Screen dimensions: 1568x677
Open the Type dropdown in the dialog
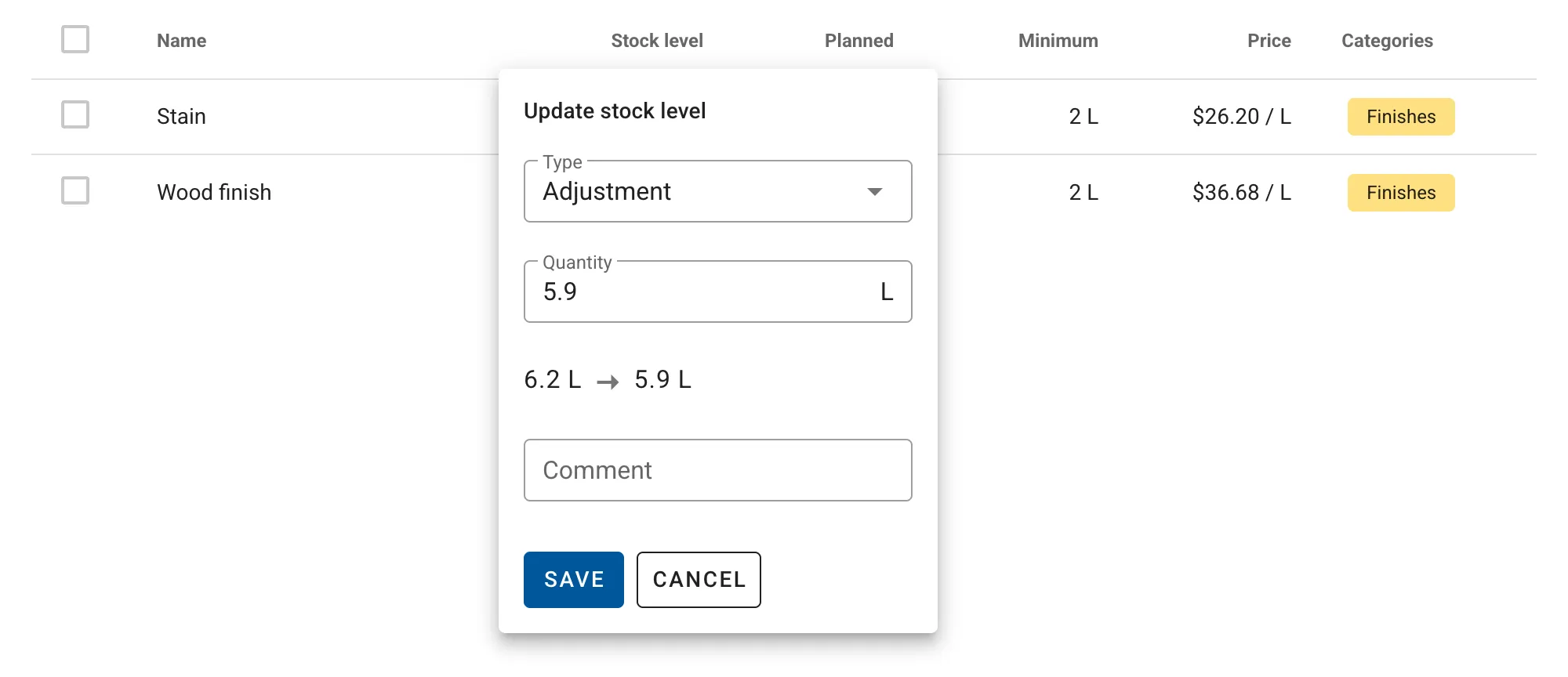point(717,191)
